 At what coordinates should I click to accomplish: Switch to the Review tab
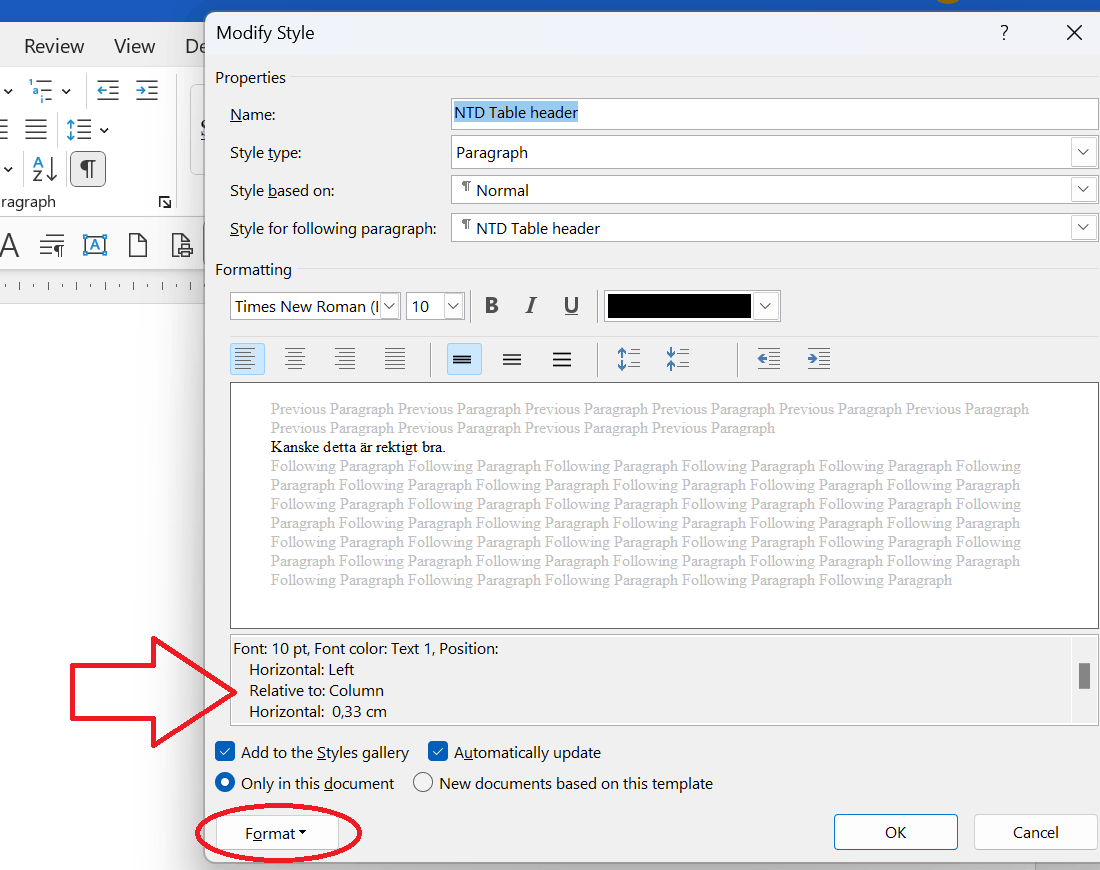tap(54, 46)
